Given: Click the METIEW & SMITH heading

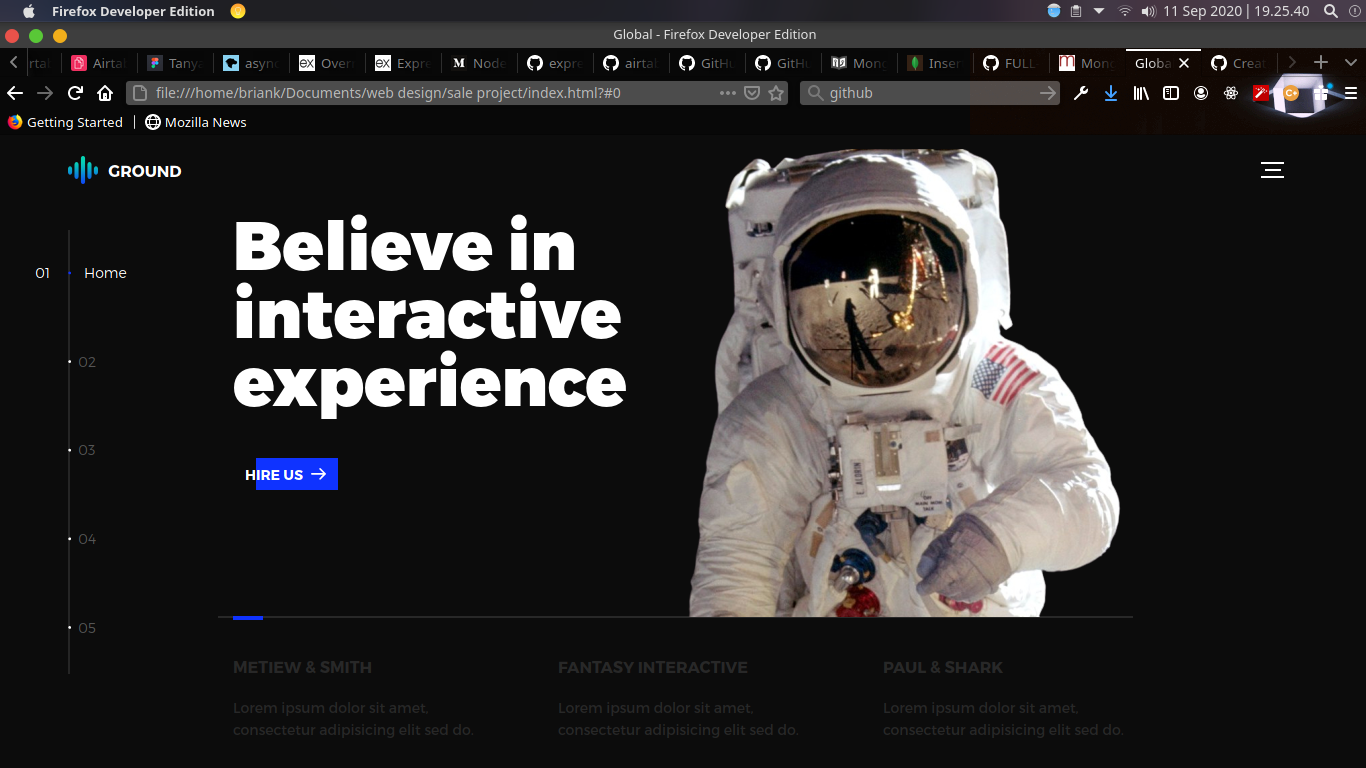Looking at the screenshot, I should point(302,667).
